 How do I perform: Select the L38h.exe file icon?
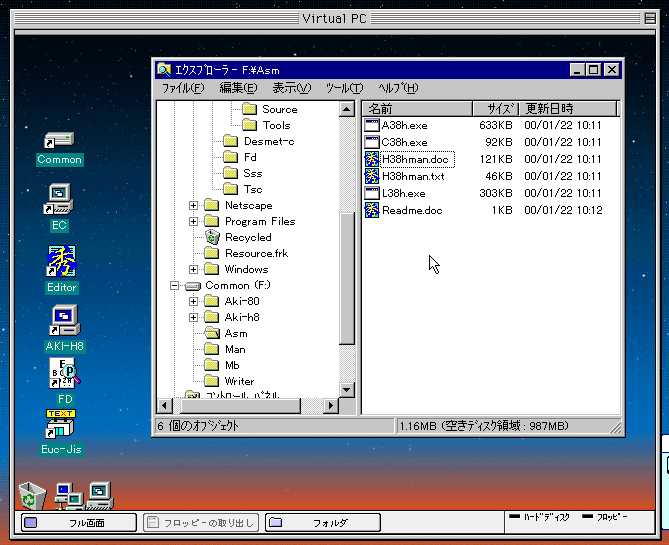coord(372,193)
